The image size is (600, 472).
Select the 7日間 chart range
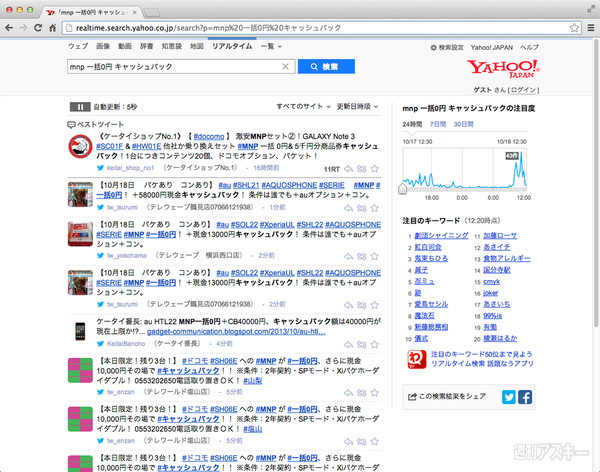point(438,124)
